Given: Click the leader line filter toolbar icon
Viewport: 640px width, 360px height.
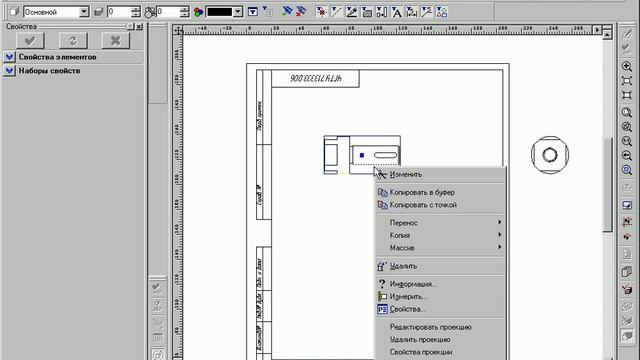Looking at the screenshot, I should tap(427, 12).
